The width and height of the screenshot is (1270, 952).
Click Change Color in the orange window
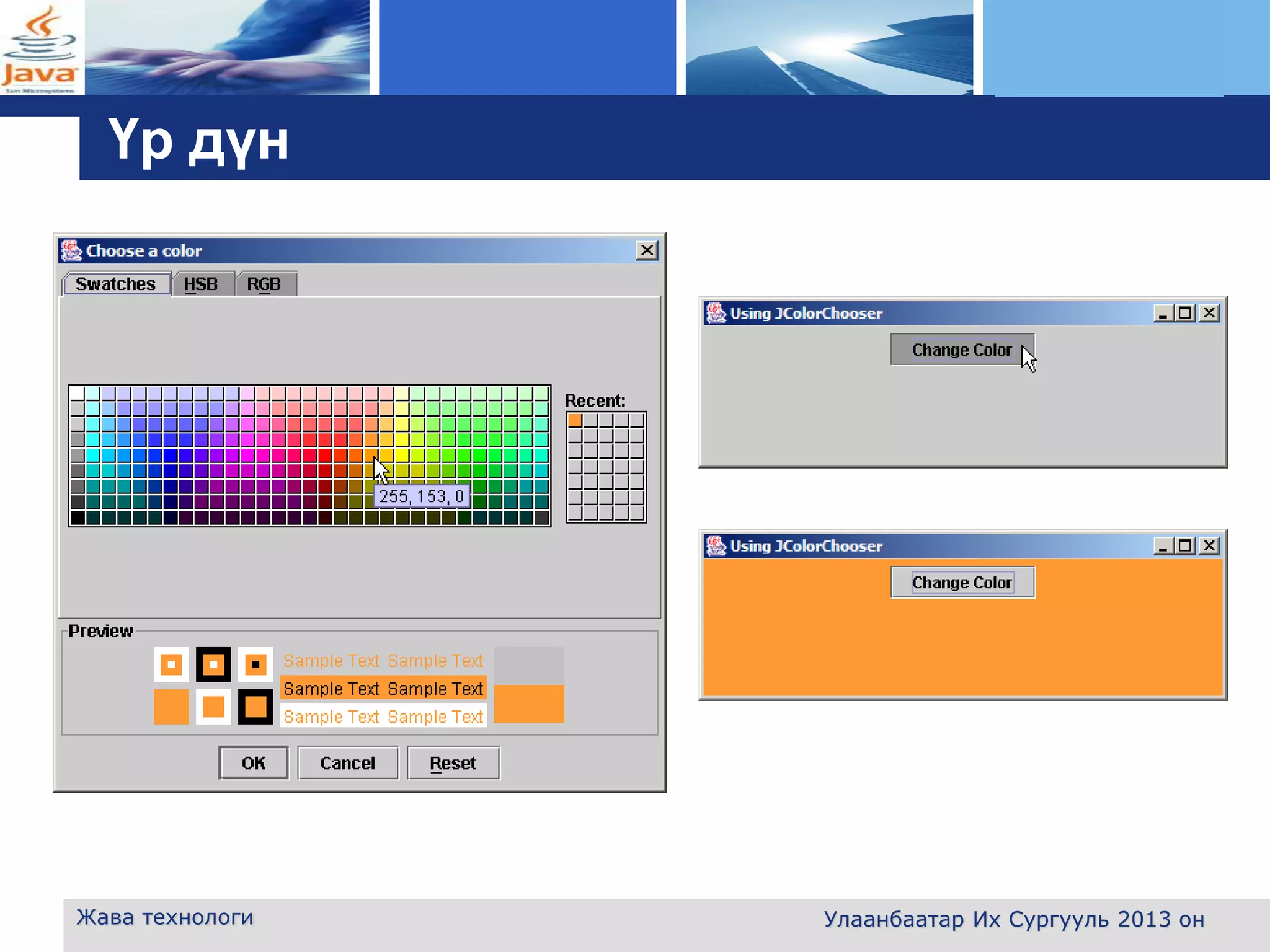(962, 583)
